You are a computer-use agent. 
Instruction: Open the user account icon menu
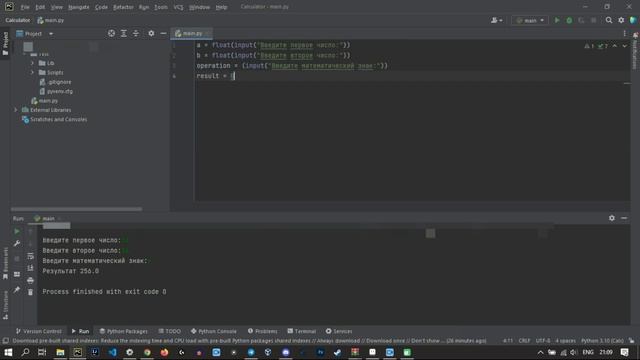(496, 20)
